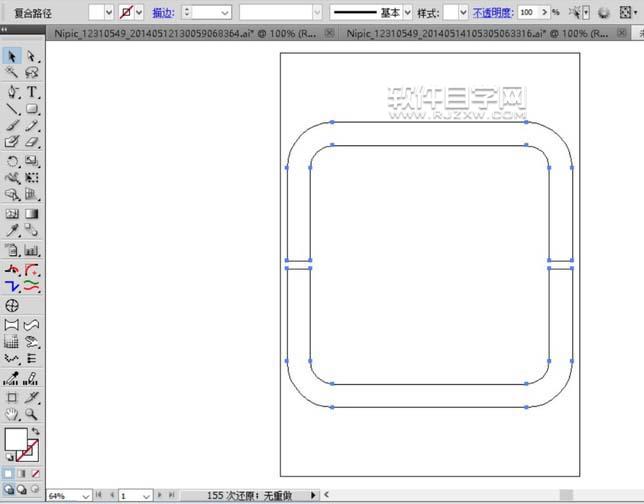Select the Type tool

click(x=32, y=92)
